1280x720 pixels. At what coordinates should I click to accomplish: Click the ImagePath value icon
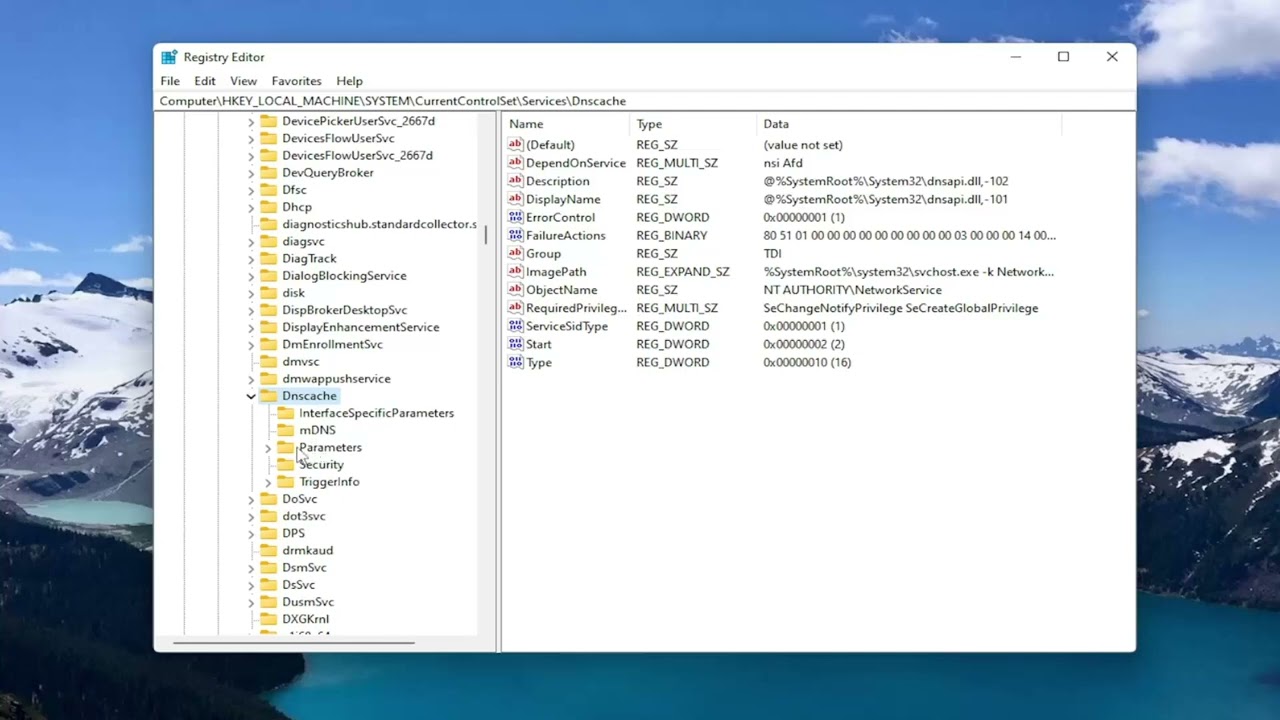click(515, 272)
